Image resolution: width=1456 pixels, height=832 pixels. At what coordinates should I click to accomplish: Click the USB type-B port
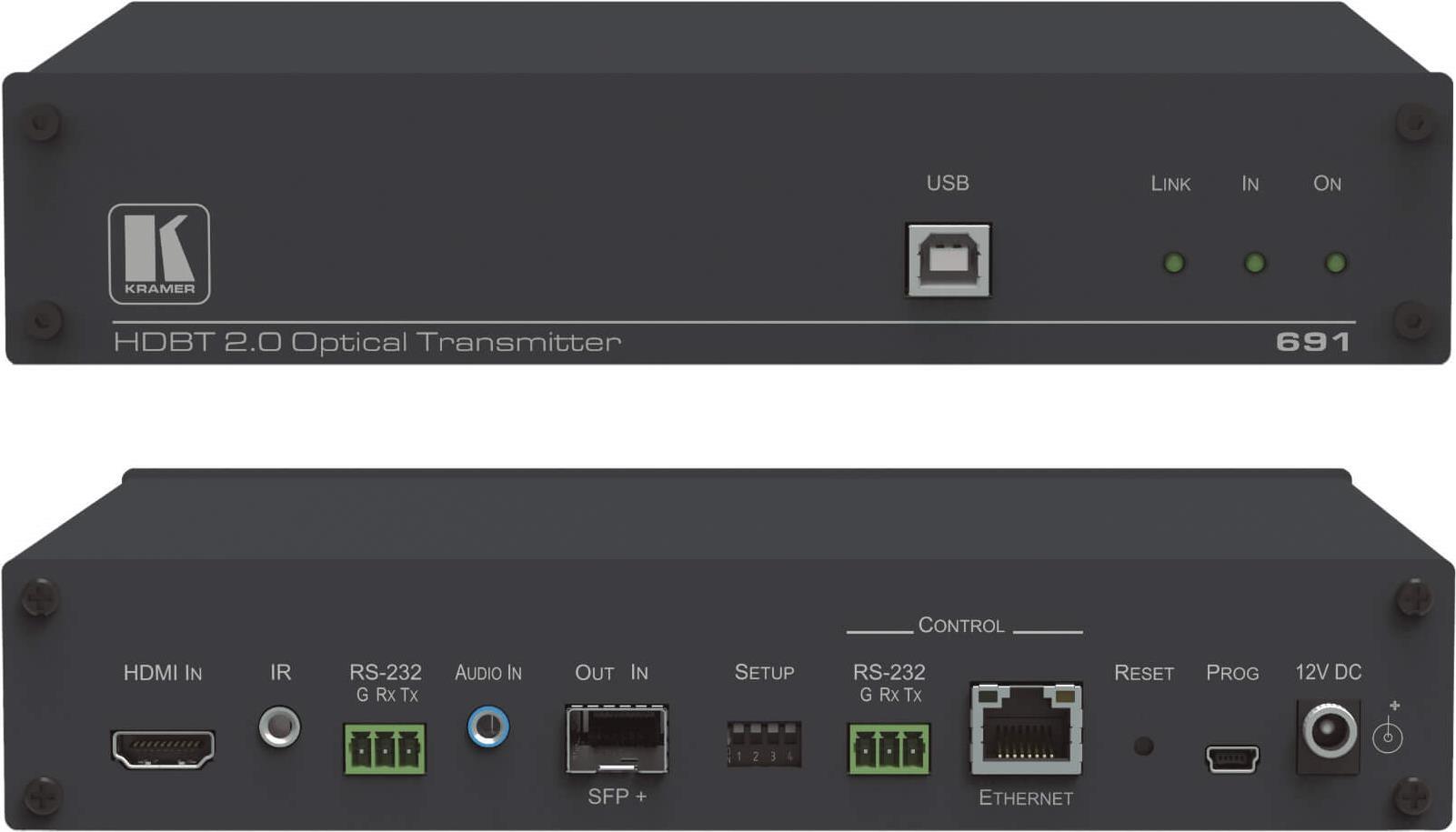(x=948, y=261)
